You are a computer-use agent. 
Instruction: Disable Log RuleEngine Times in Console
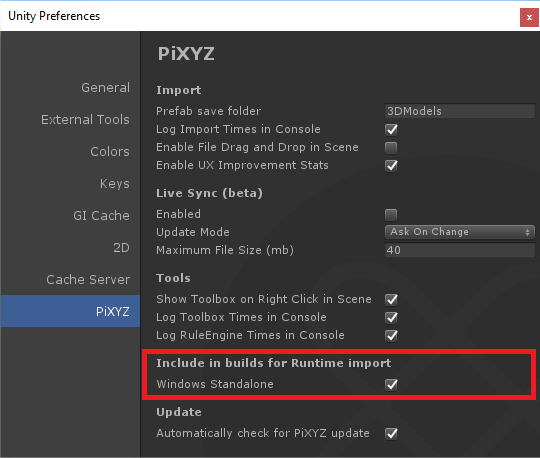pyautogui.click(x=391, y=335)
